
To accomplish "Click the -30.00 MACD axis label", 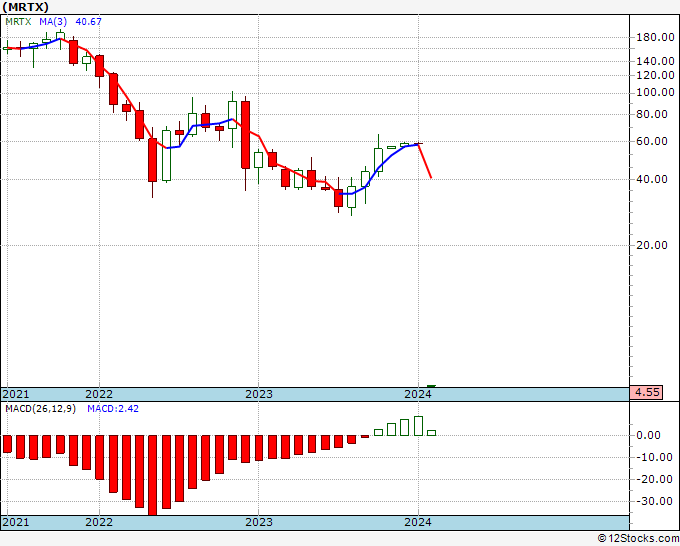I will [x=655, y=501].
